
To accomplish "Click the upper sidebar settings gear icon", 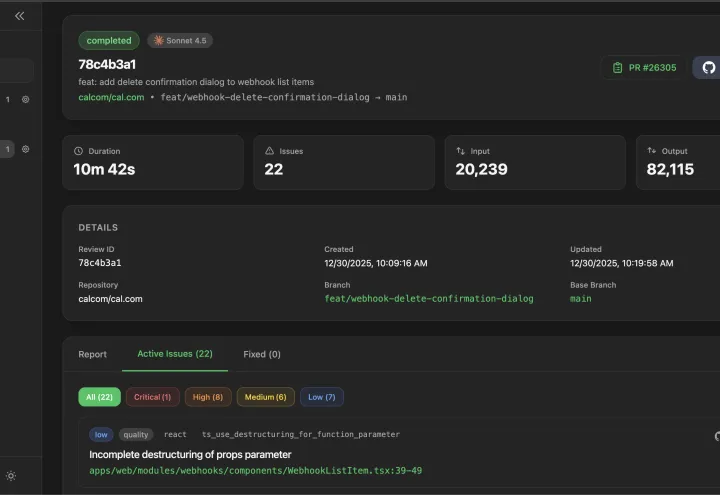I will tap(26, 99).
